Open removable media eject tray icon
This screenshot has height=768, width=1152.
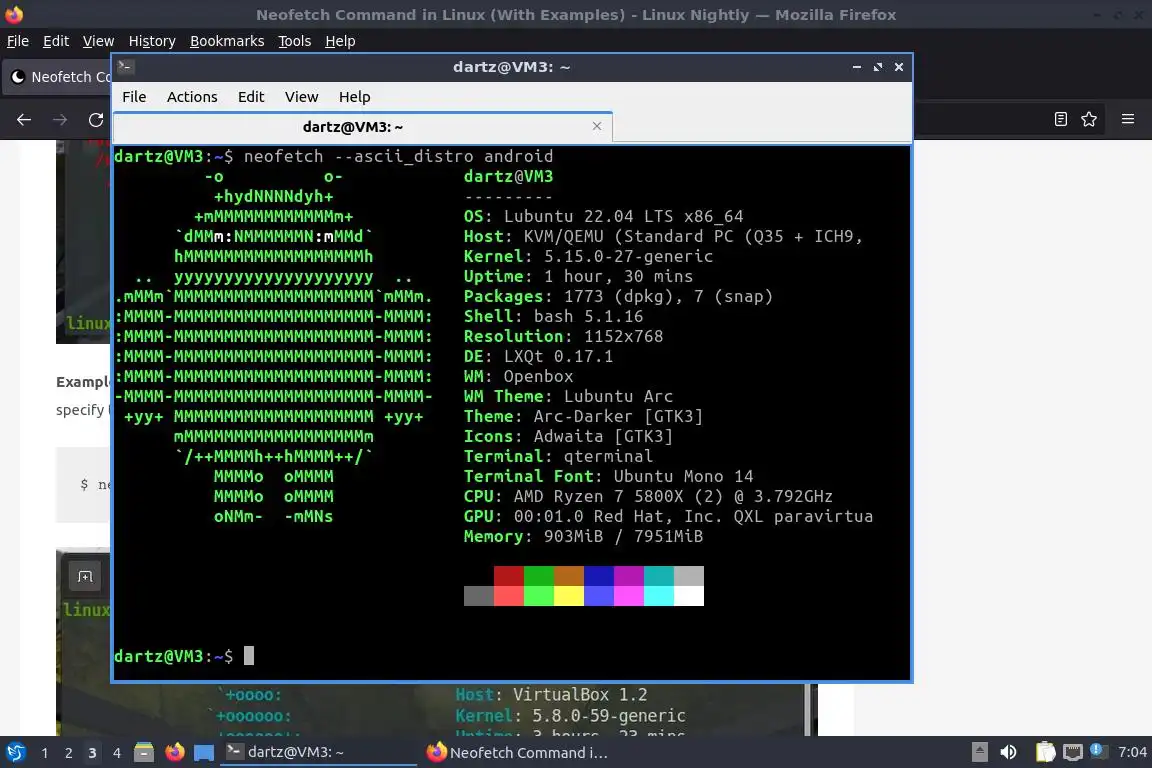979,753
